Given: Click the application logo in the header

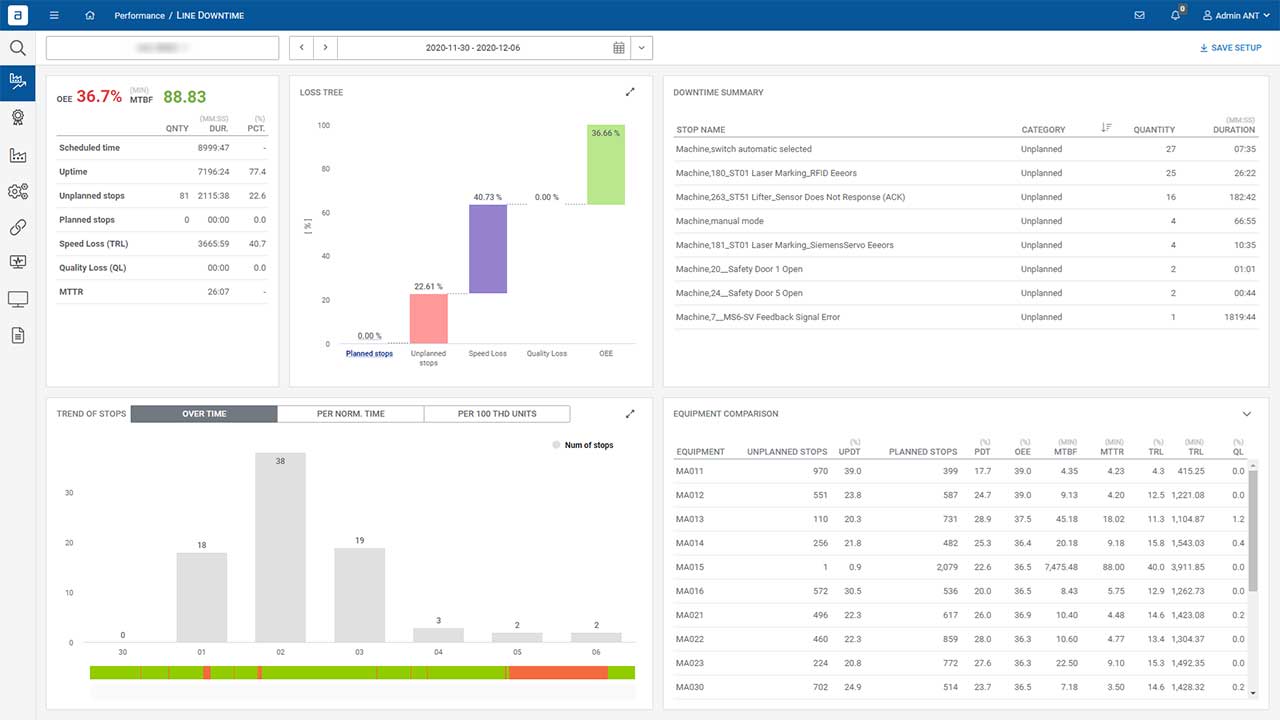Looking at the screenshot, I should point(18,15).
